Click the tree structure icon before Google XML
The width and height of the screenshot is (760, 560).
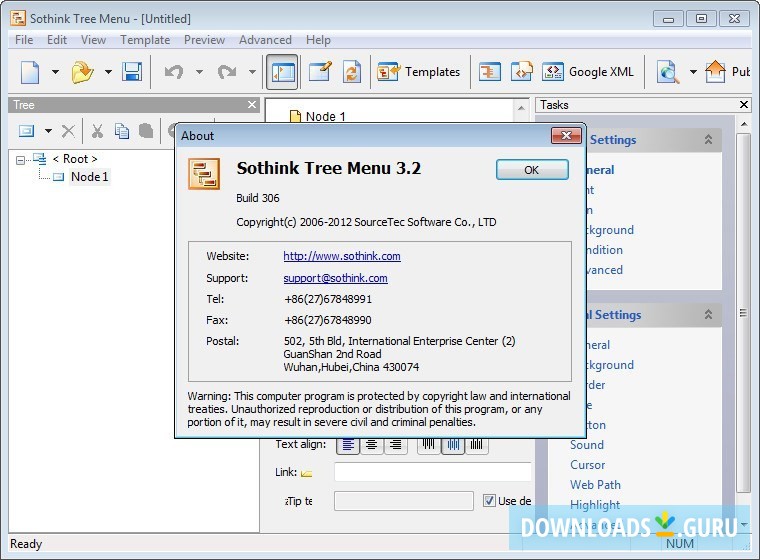[490, 72]
